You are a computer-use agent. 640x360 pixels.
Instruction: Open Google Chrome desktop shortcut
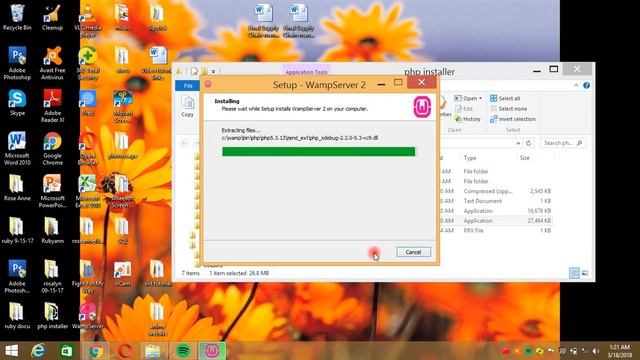pyautogui.click(x=52, y=149)
